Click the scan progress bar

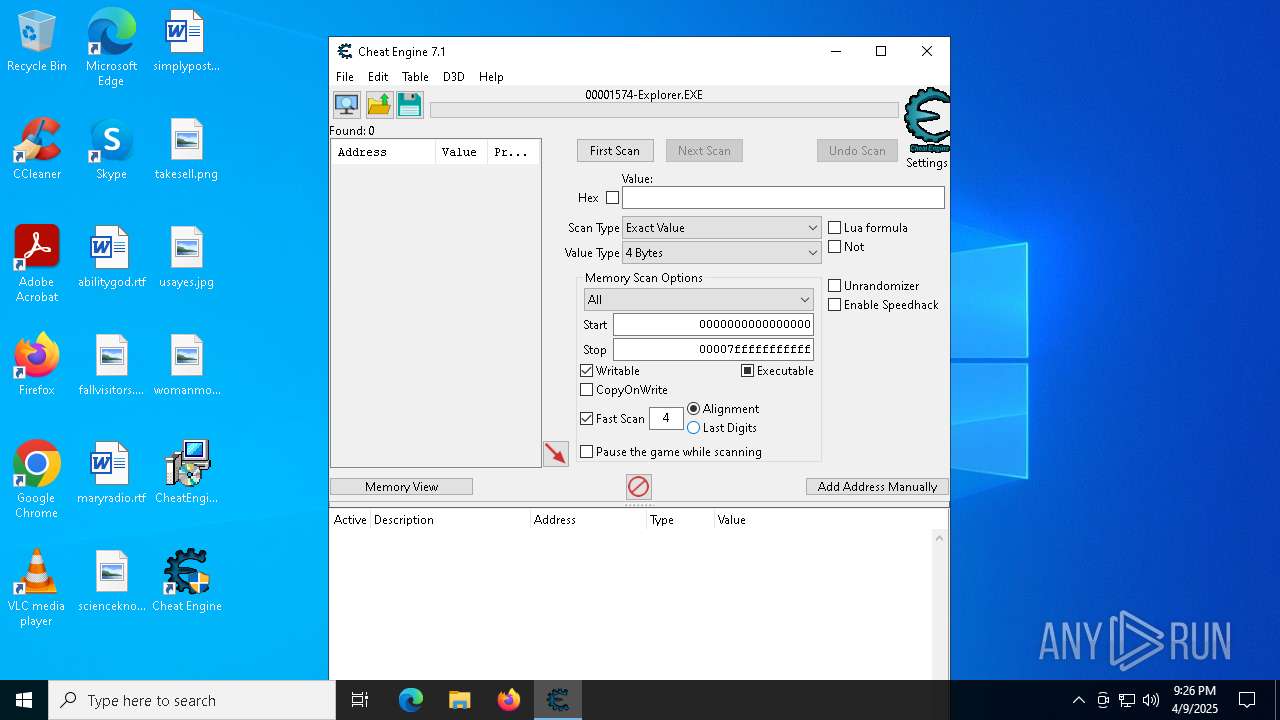click(664, 110)
